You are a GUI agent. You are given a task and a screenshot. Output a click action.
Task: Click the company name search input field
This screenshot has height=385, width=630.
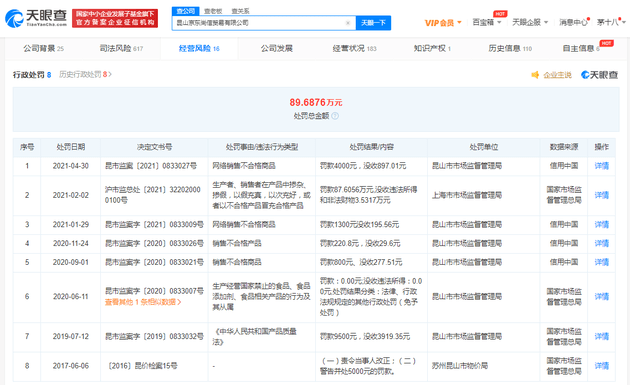pyautogui.click(x=259, y=23)
